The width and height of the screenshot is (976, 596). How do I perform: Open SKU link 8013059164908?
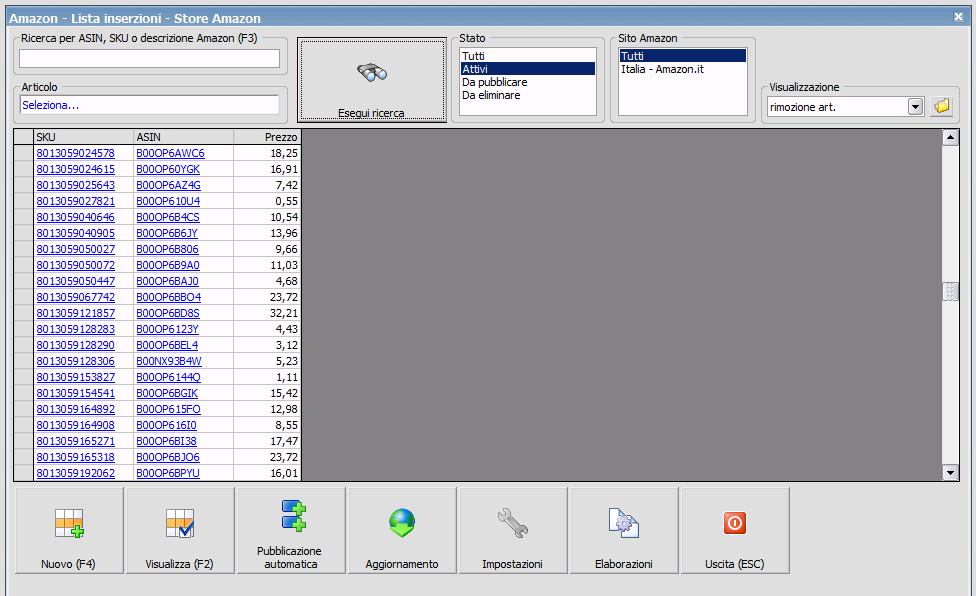tap(76, 426)
